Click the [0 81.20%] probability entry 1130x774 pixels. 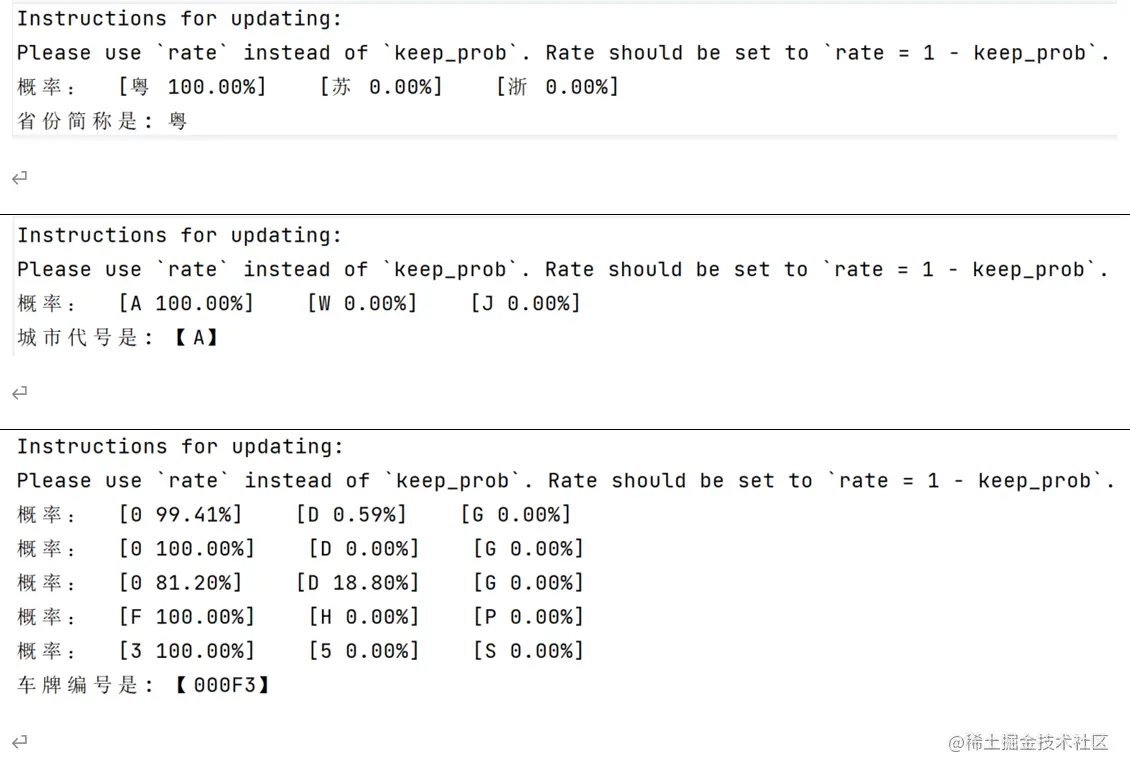181,582
